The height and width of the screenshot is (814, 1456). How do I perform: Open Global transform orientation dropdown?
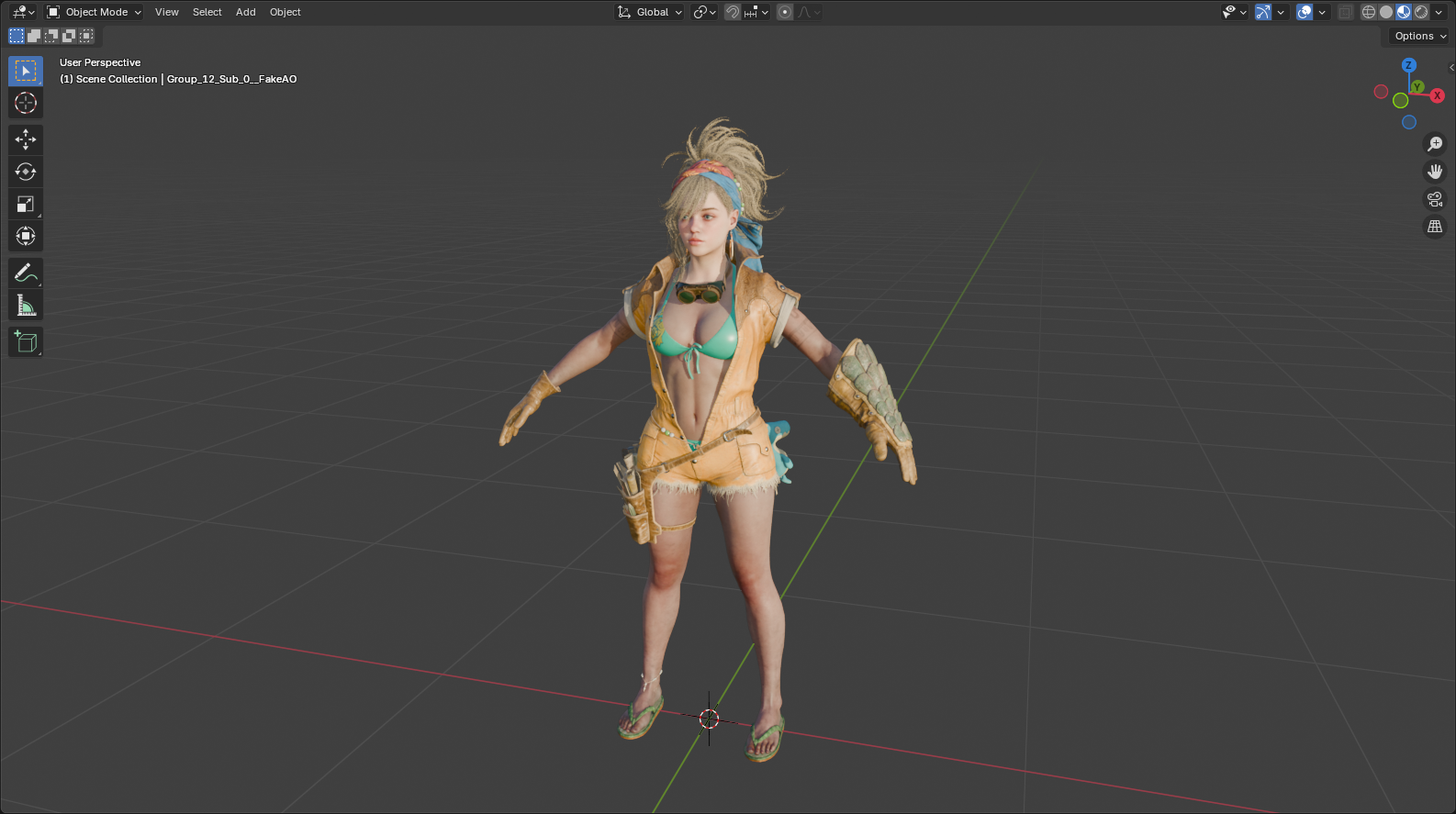pos(650,12)
